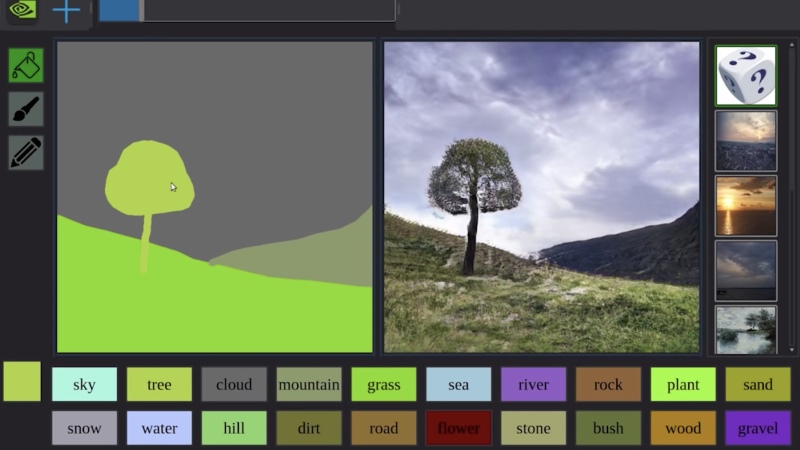Viewport: 800px width, 450px height.
Task: Select the random dice style thumbnail
Action: (x=746, y=76)
